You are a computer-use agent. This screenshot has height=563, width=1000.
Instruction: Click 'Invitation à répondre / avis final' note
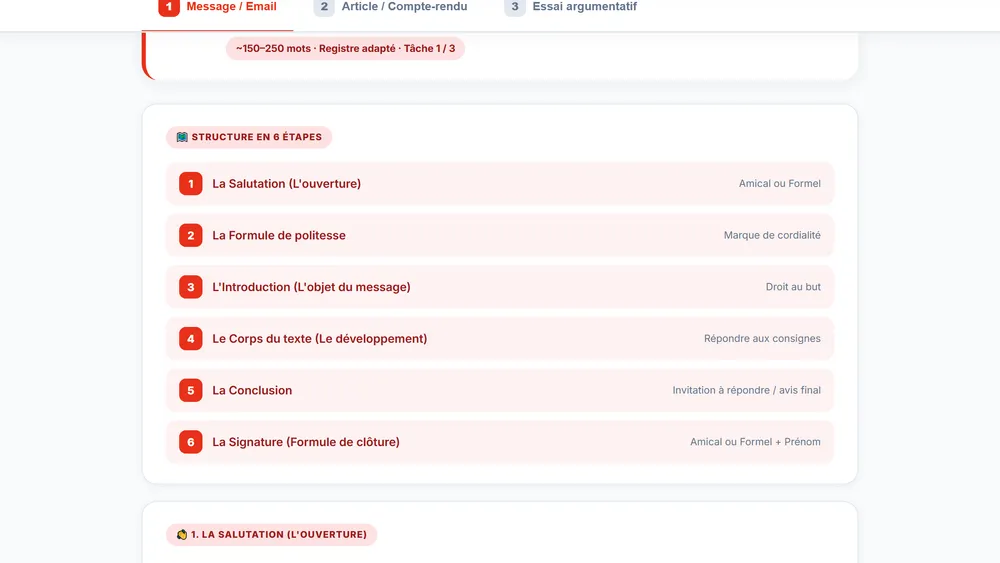(746, 390)
